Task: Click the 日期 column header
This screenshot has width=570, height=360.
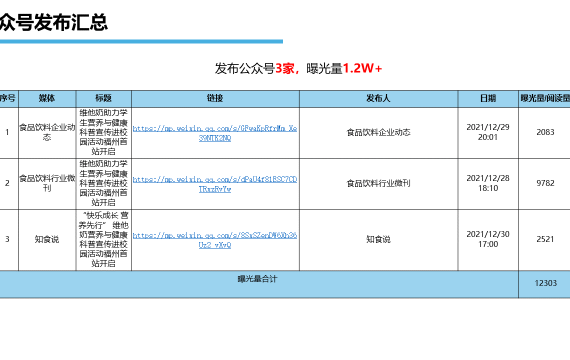Action: coord(488,99)
